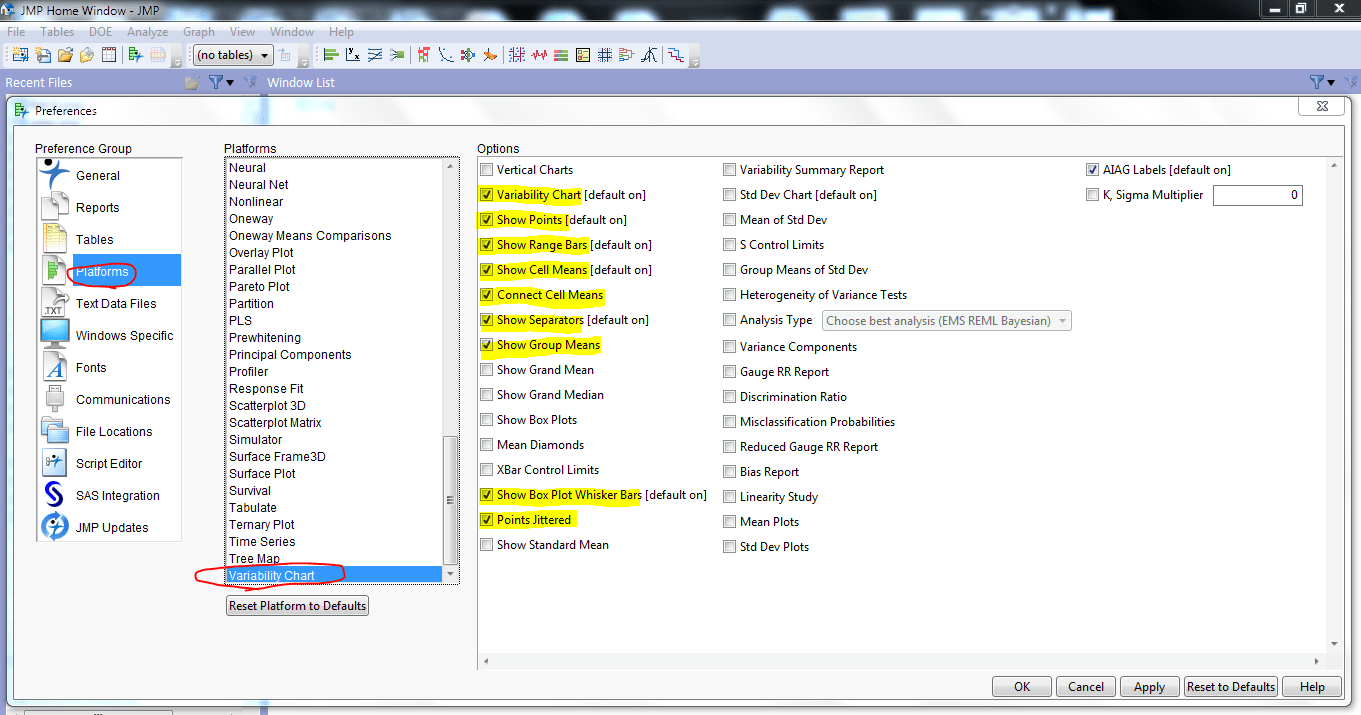The height and width of the screenshot is (715, 1361).
Task: Click Platforms list scroll-up arrow
Action: (450, 167)
